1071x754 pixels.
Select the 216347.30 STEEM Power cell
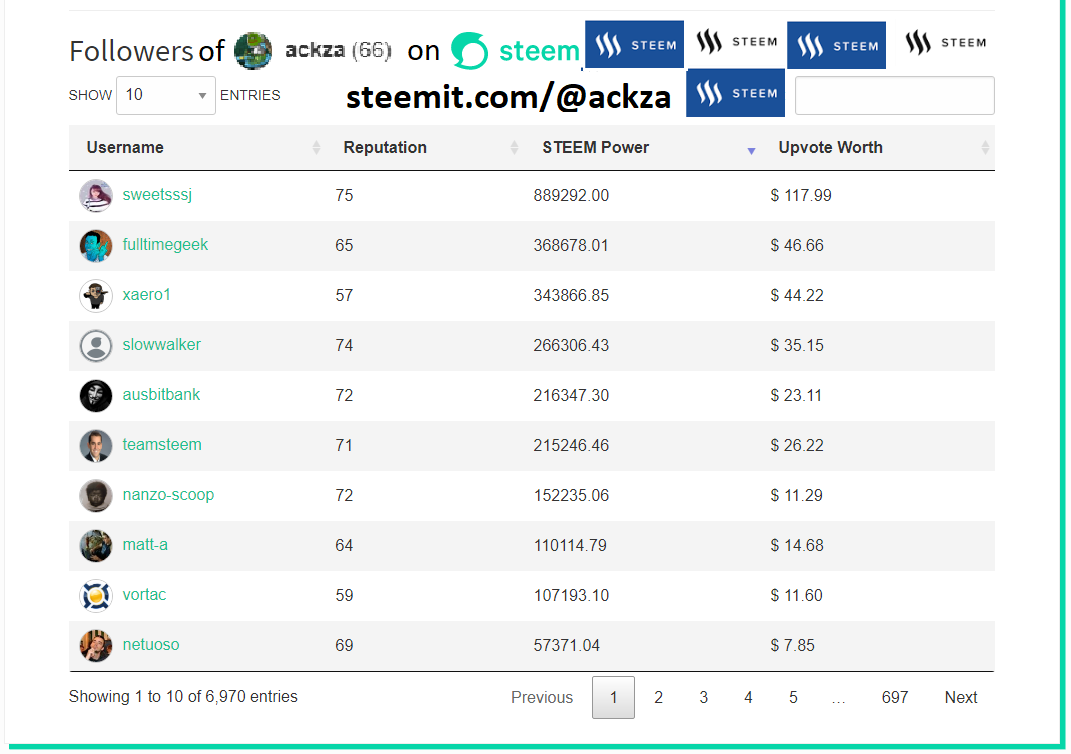tap(571, 395)
